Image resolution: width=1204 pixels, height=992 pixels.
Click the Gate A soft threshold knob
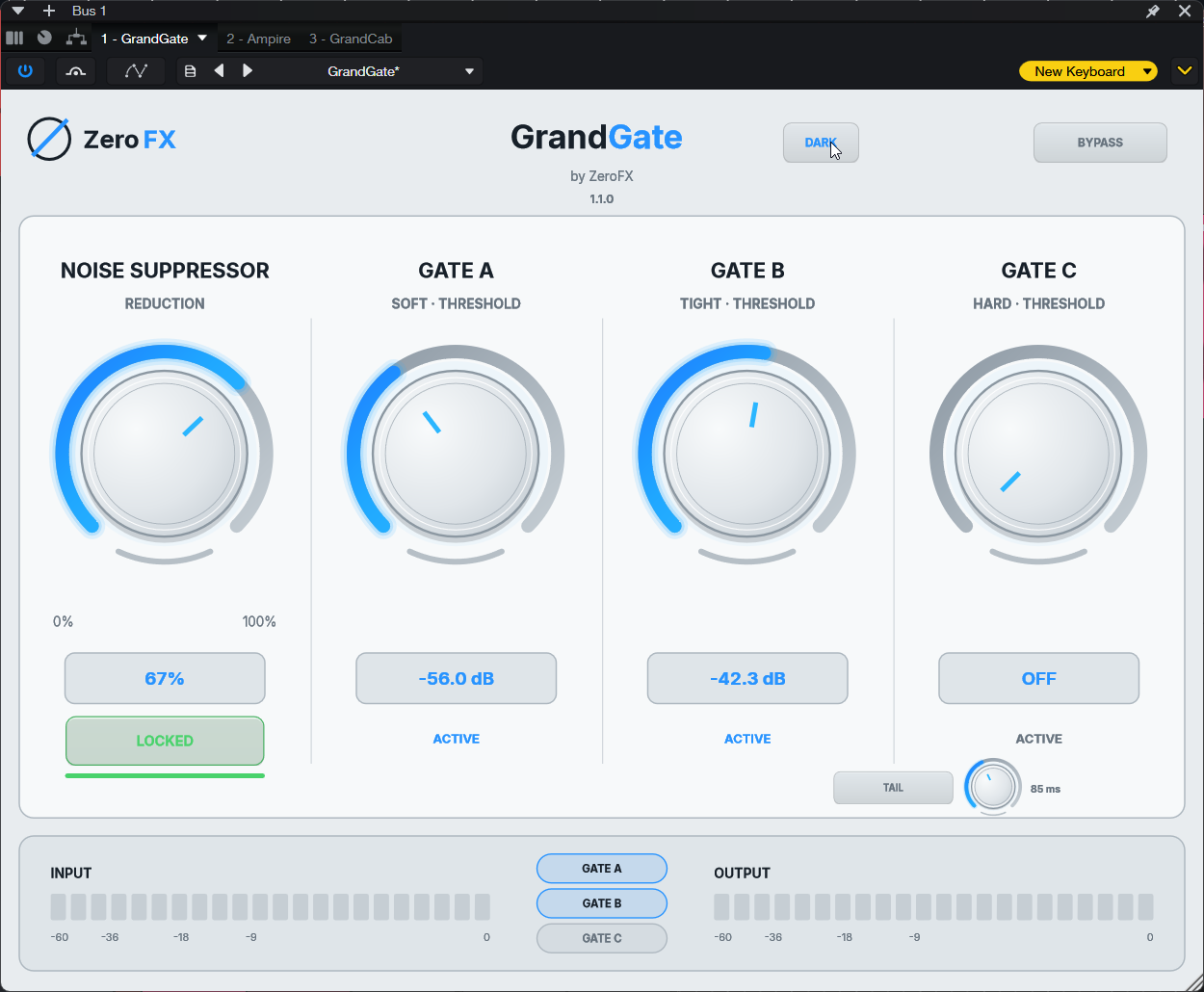456,454
